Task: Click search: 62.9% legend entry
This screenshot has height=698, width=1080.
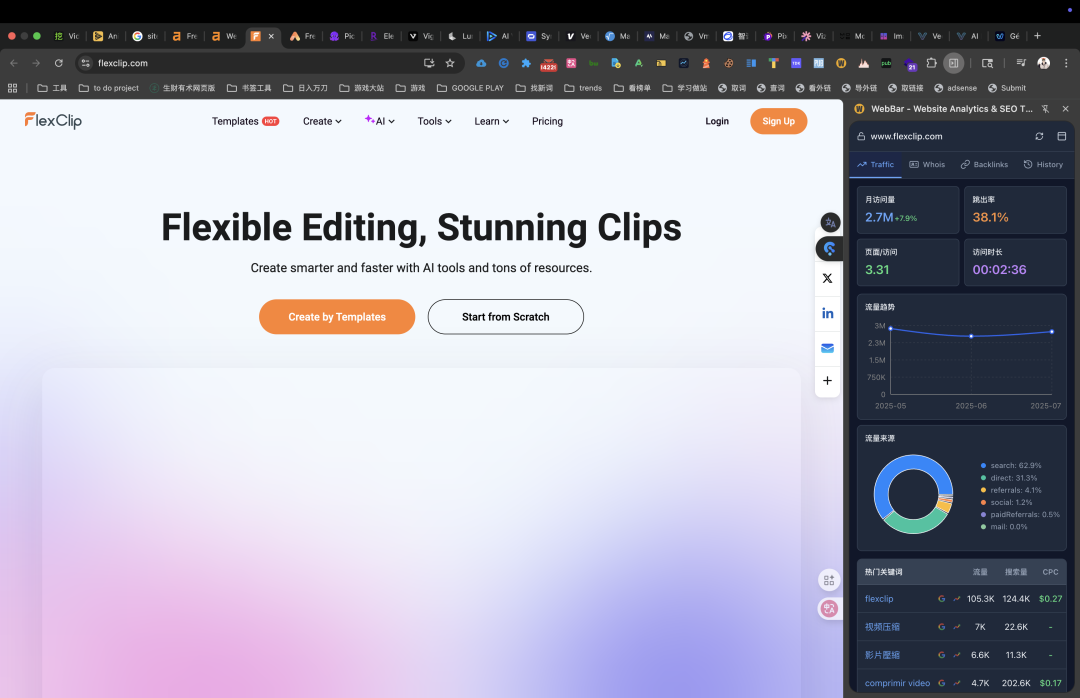Action: tap(1011, 466)
